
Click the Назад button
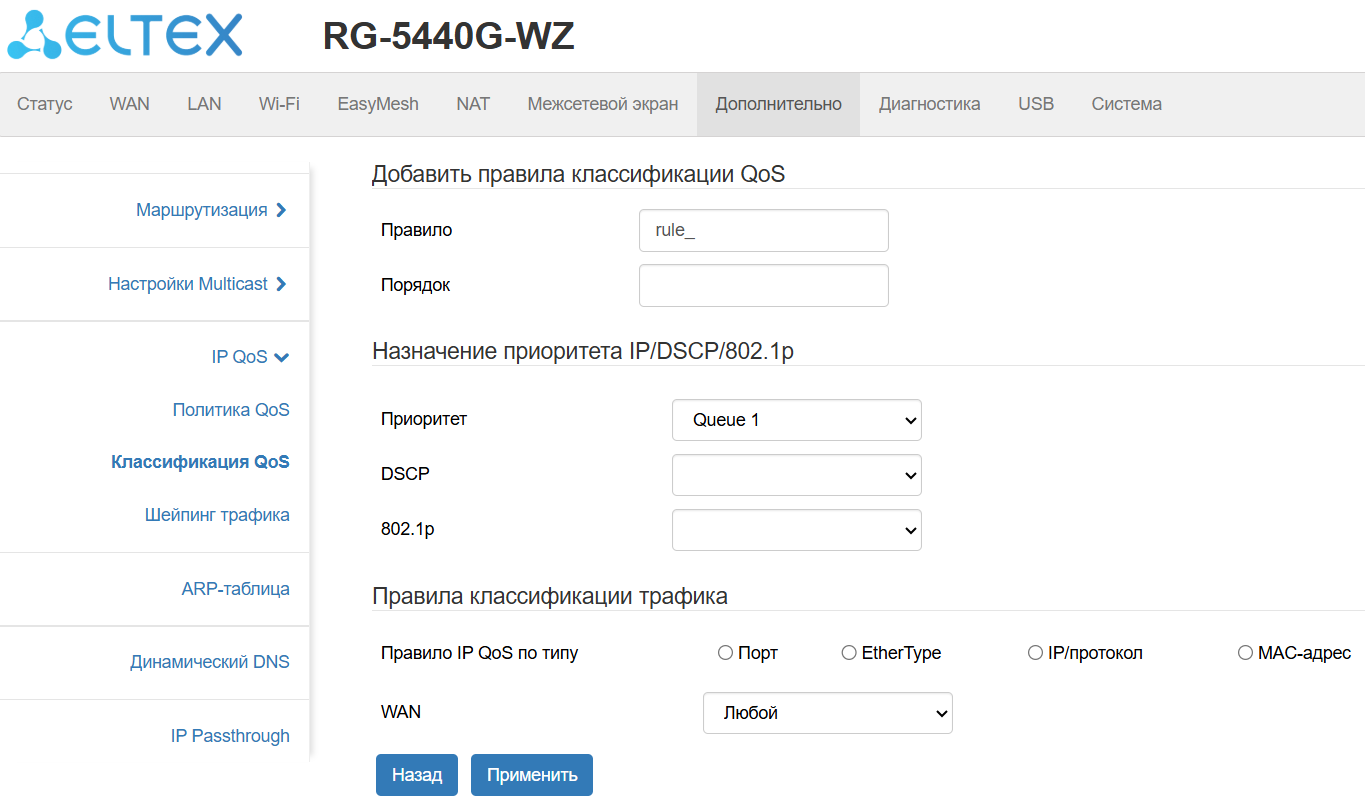(x=416, y=775)
